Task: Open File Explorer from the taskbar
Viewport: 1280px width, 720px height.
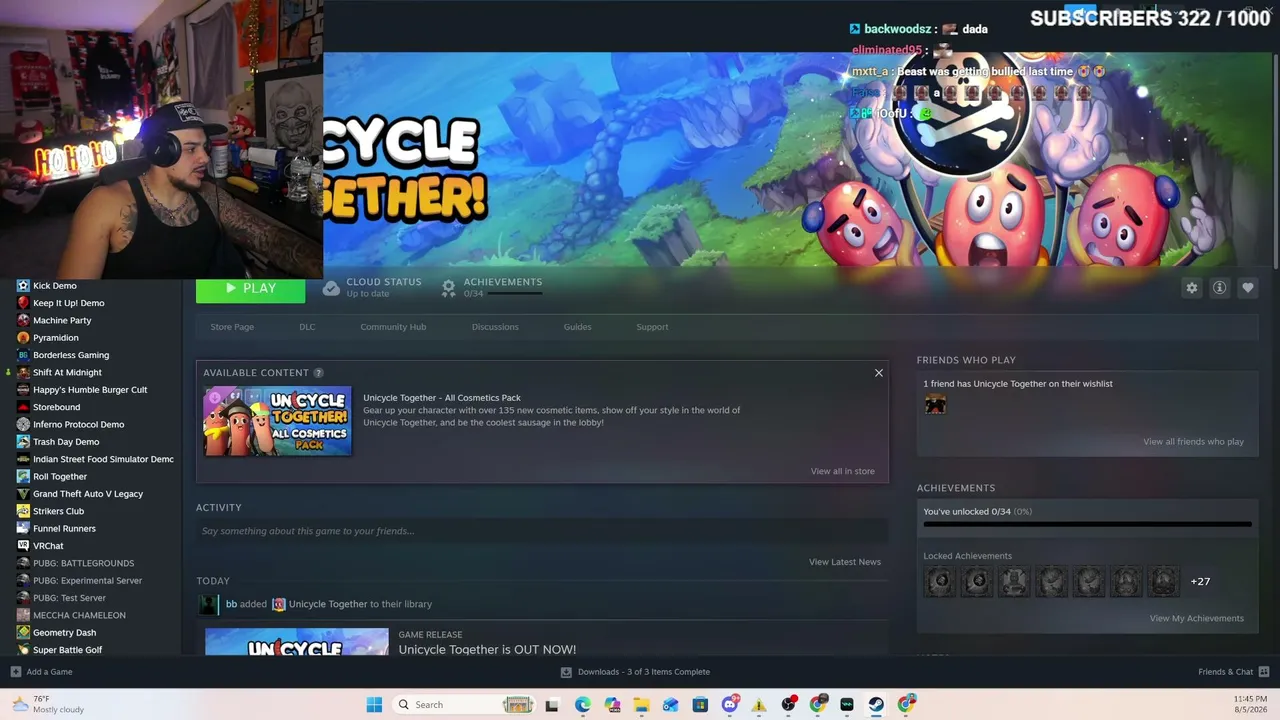Action: point(641,705)
